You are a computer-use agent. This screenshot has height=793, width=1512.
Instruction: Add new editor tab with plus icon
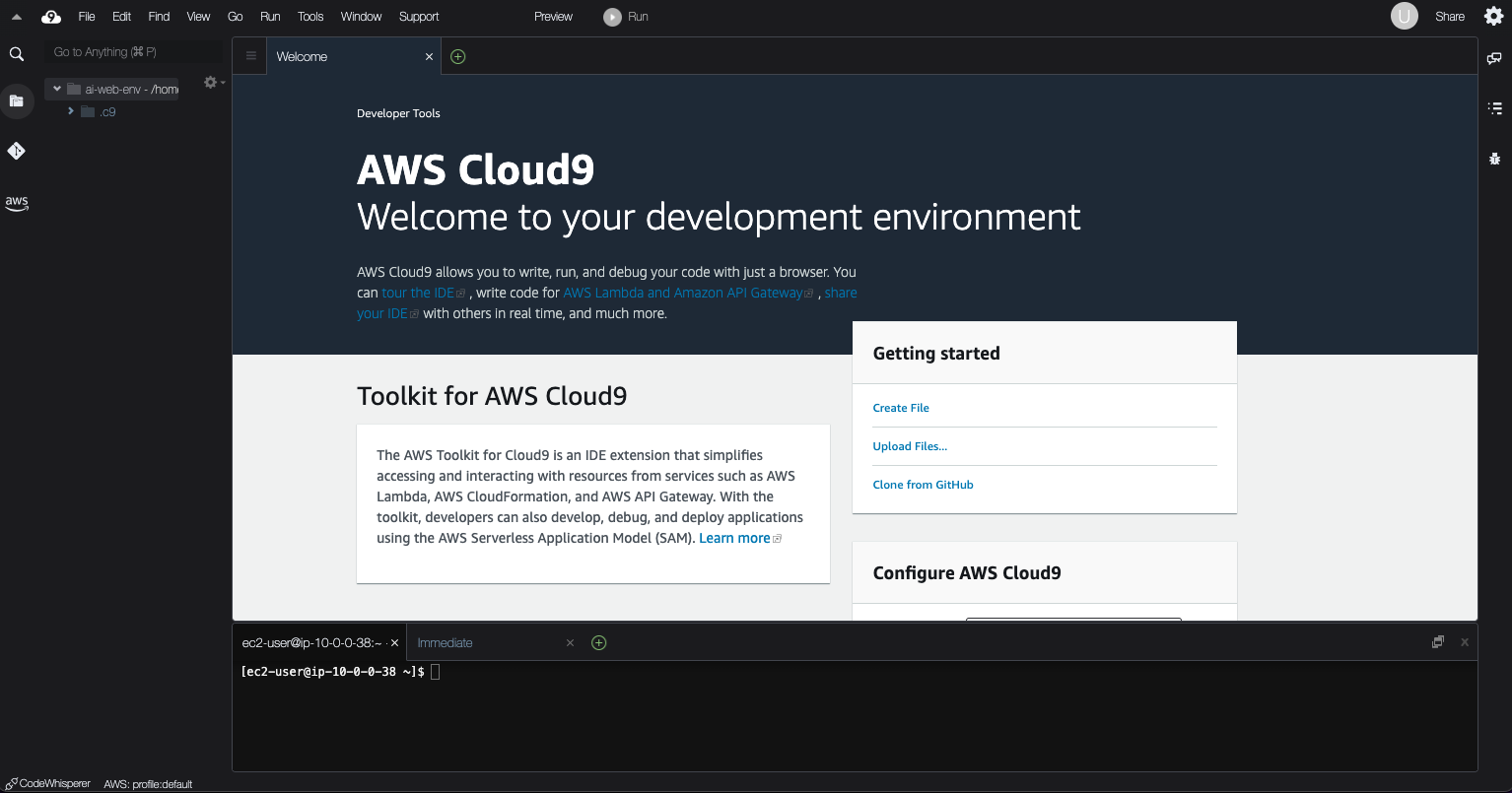pos(457,57)
